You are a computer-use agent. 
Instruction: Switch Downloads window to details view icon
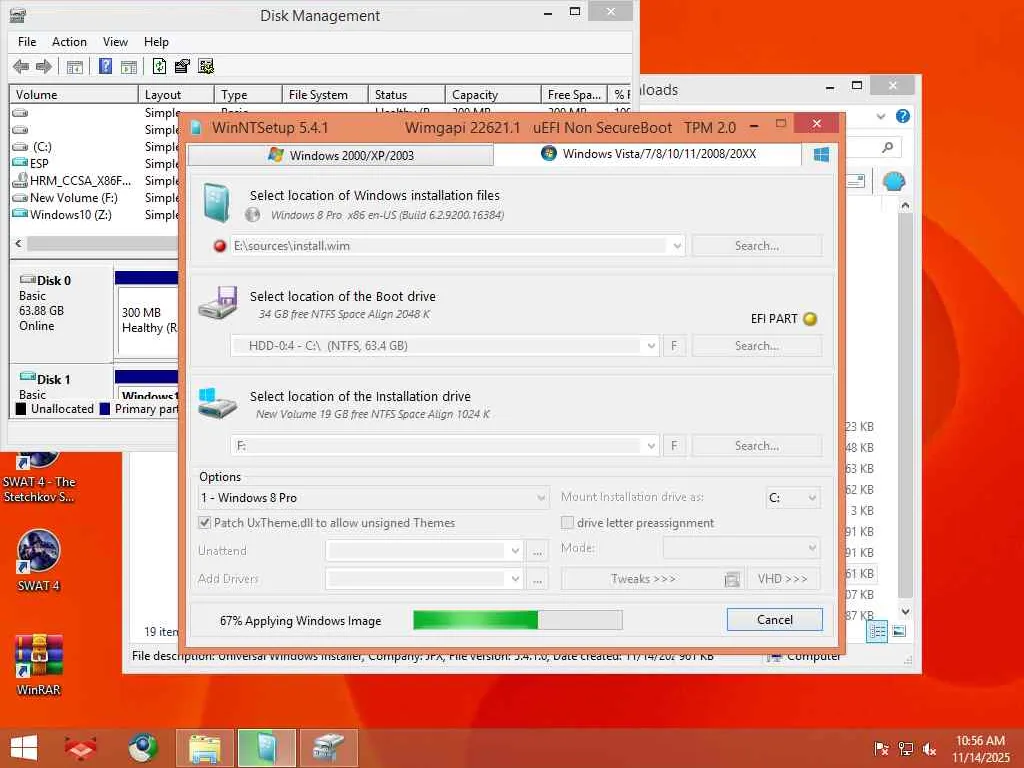click(877, 631)
